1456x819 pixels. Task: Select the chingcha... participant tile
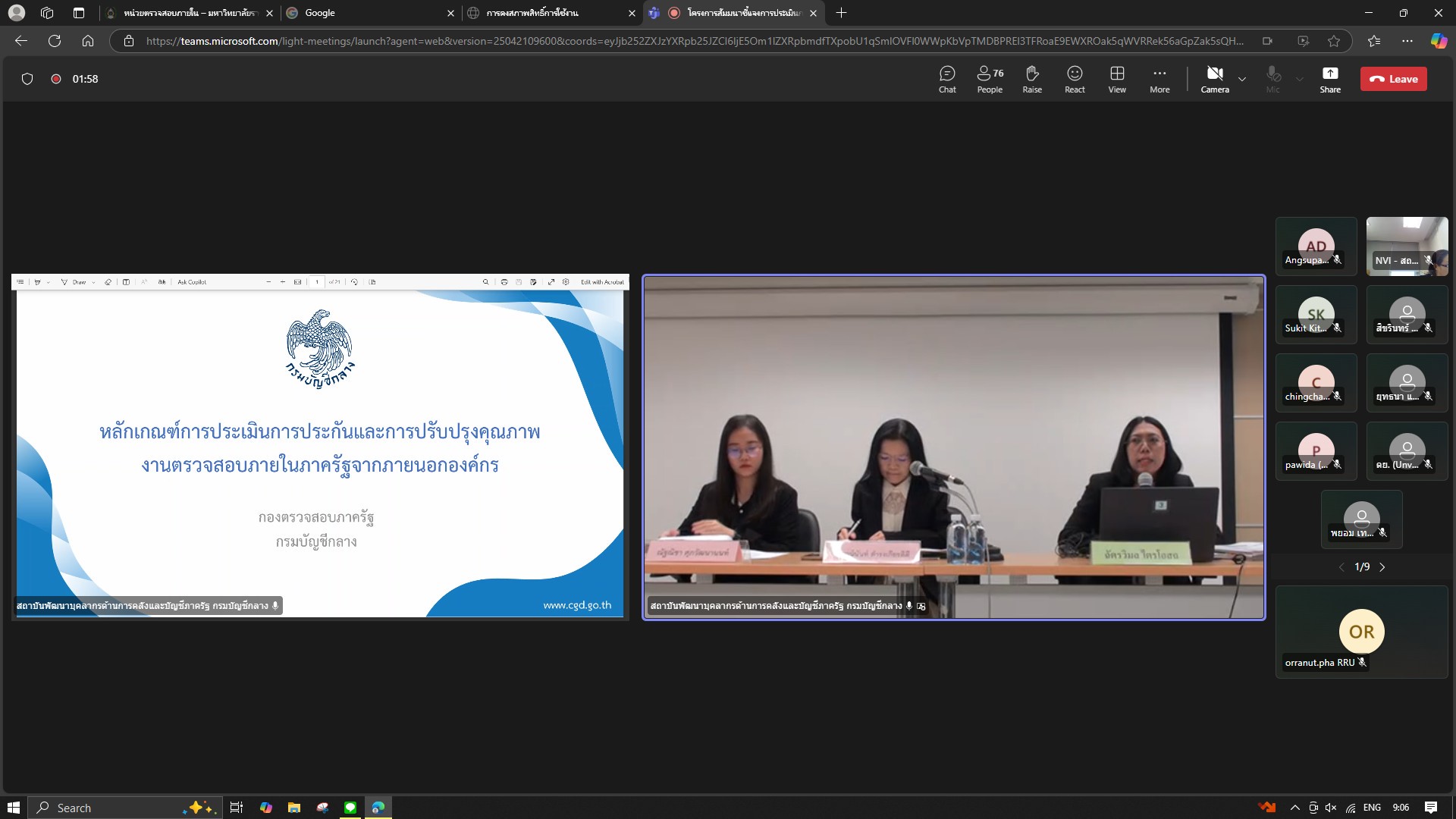tap(1316, 383)
